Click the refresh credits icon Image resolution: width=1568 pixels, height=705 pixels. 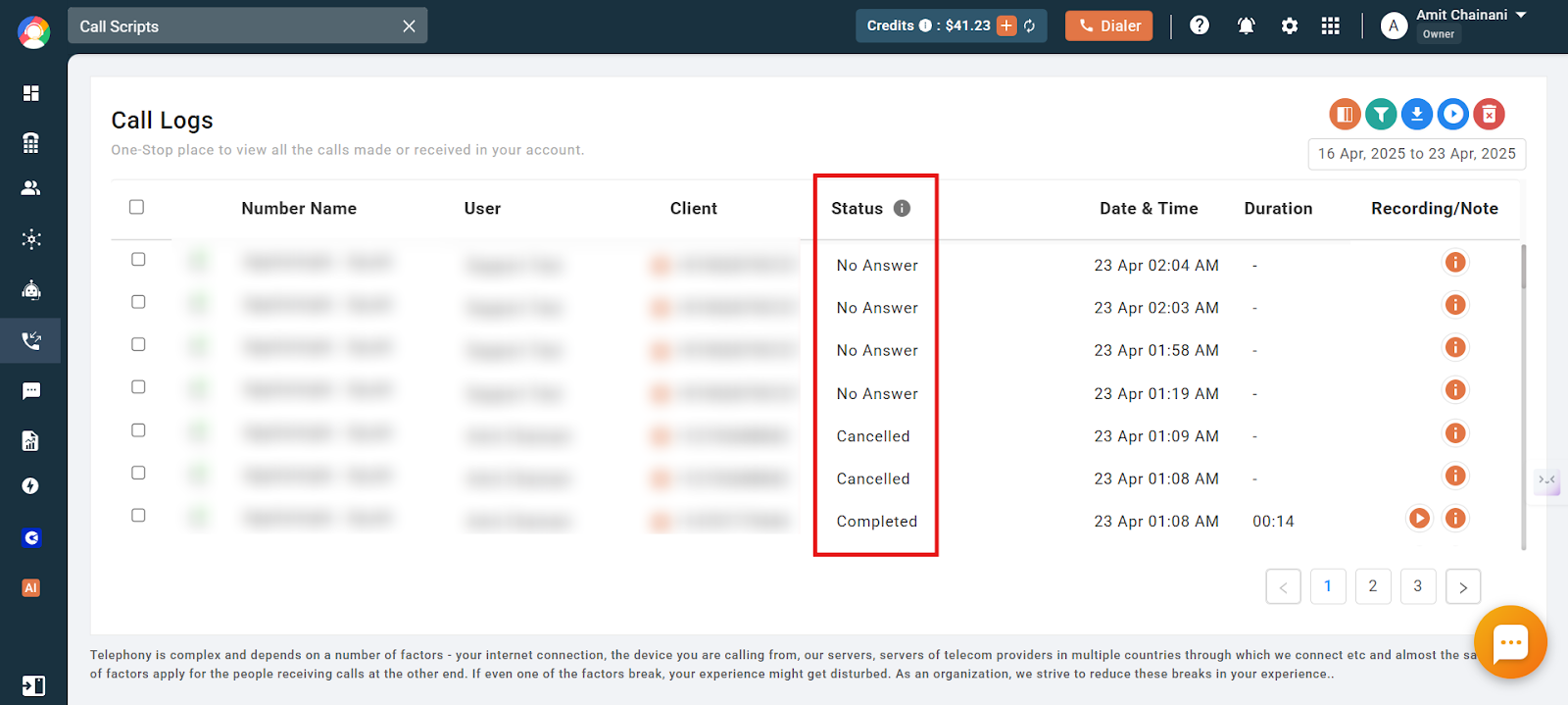tap(1030, 26)
